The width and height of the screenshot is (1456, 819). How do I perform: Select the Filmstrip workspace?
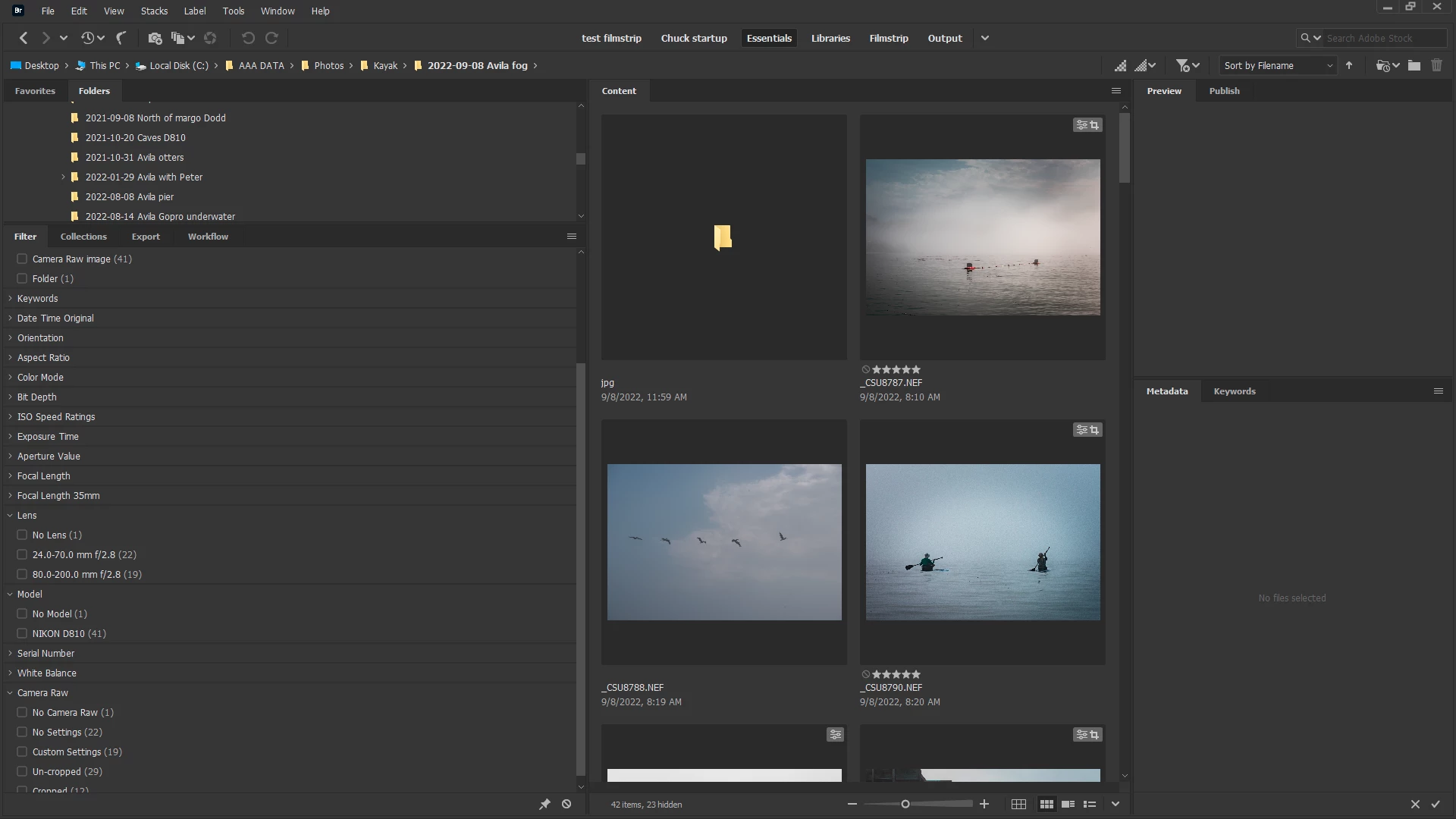888,38
